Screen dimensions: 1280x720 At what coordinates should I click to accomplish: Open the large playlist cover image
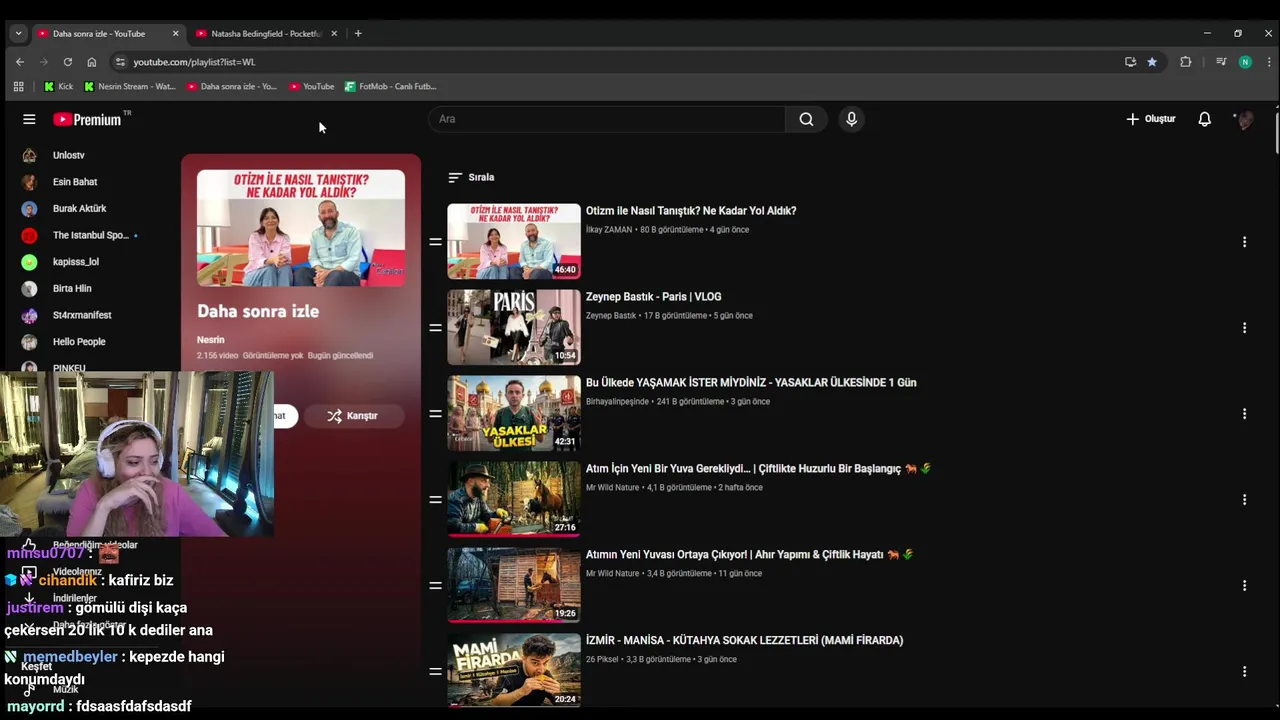coord(301,228)
